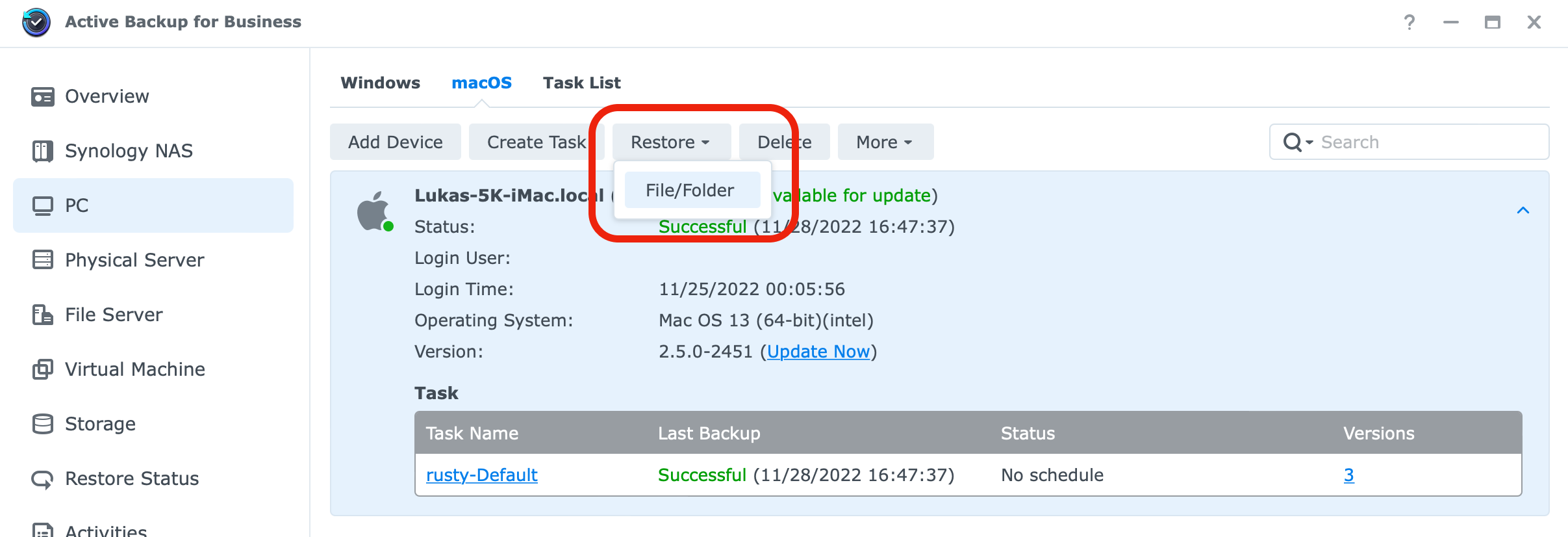The height and width of the screenshot is (537, 1568).
Task: Click the No schedule status cell
Action: pos(1052,475)
